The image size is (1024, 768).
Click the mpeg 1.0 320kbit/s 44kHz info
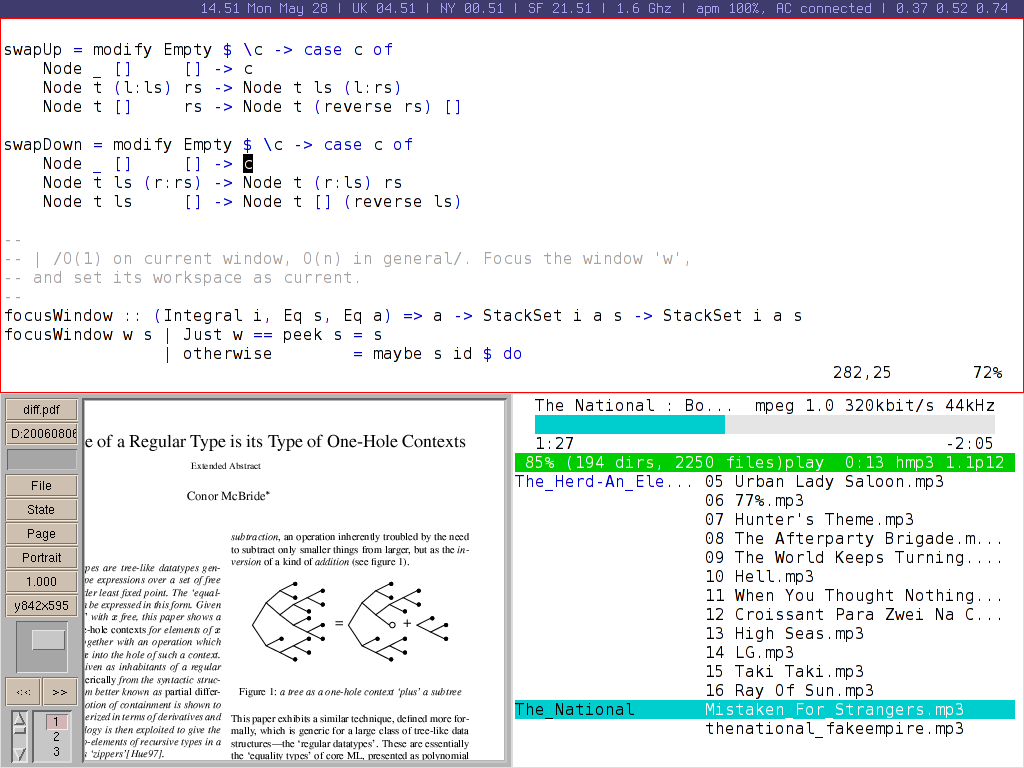click(874, 406)
